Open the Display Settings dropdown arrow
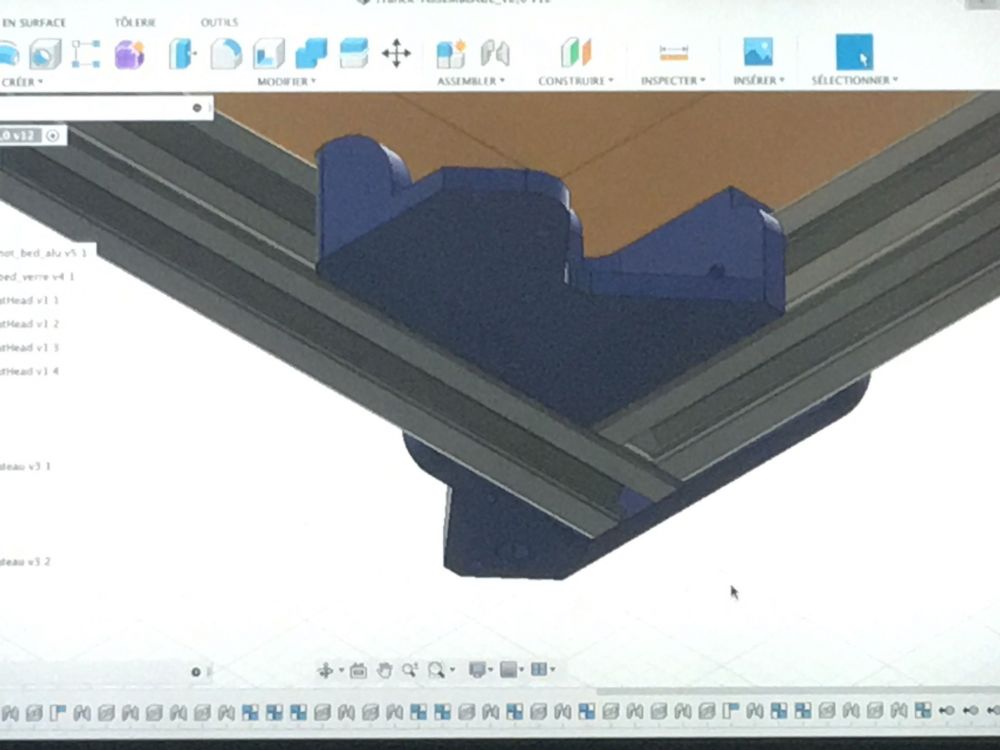This screenshot has width=1000, height=750. click(490, 670)
